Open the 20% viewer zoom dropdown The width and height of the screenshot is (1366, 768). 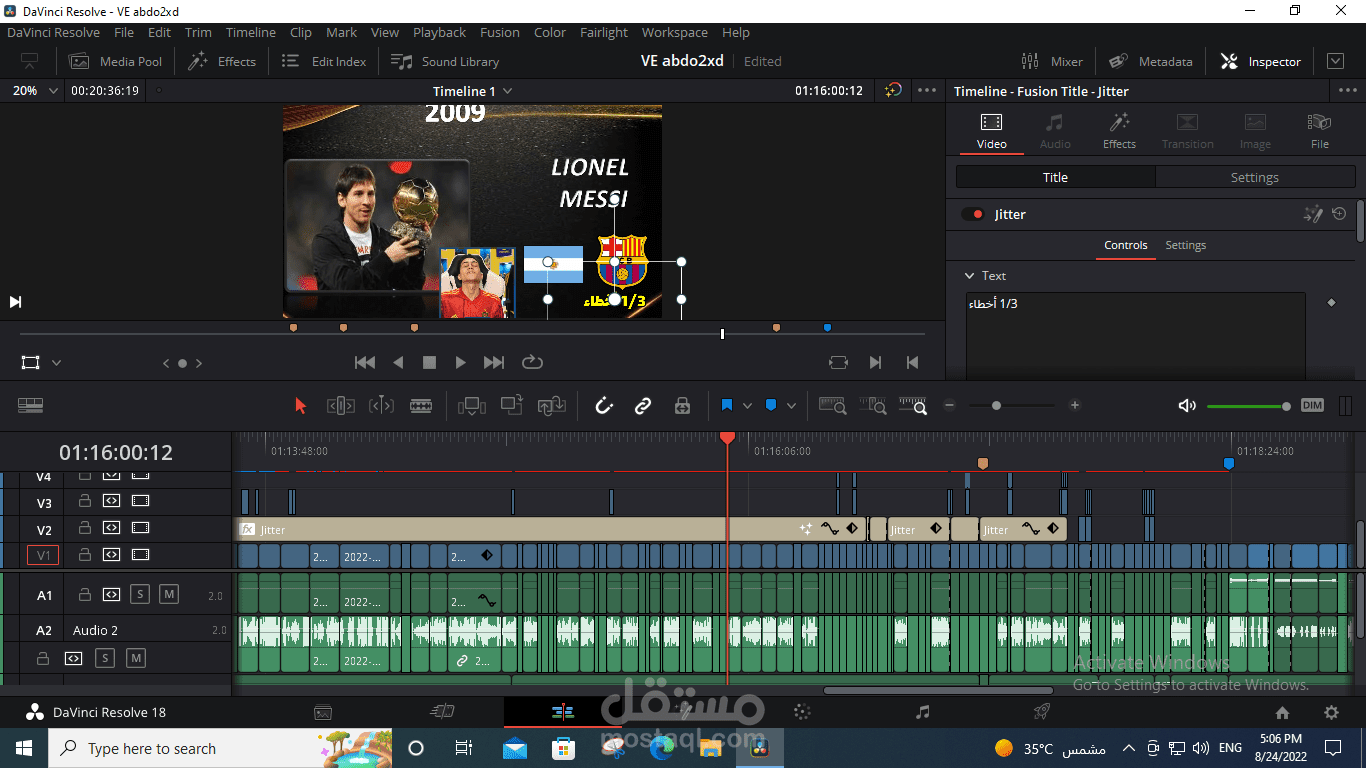click(31, 91)
